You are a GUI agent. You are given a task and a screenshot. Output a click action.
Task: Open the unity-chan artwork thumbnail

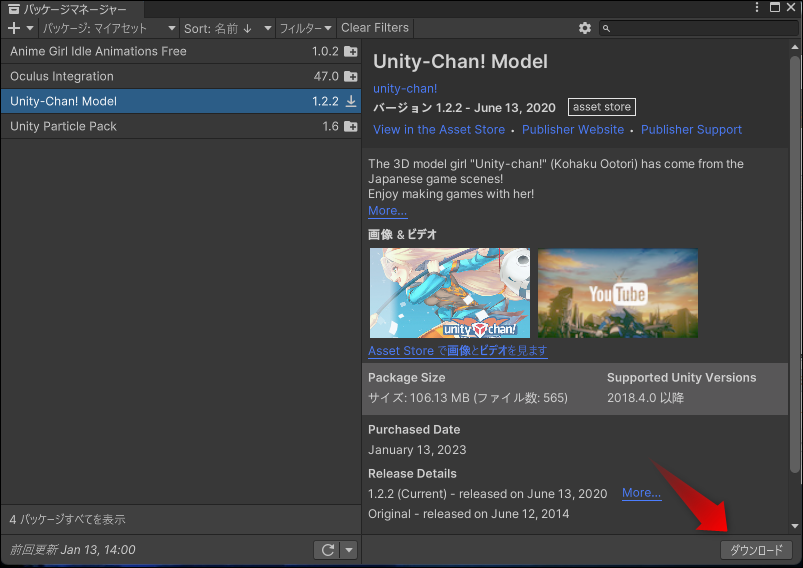[450, 293]
